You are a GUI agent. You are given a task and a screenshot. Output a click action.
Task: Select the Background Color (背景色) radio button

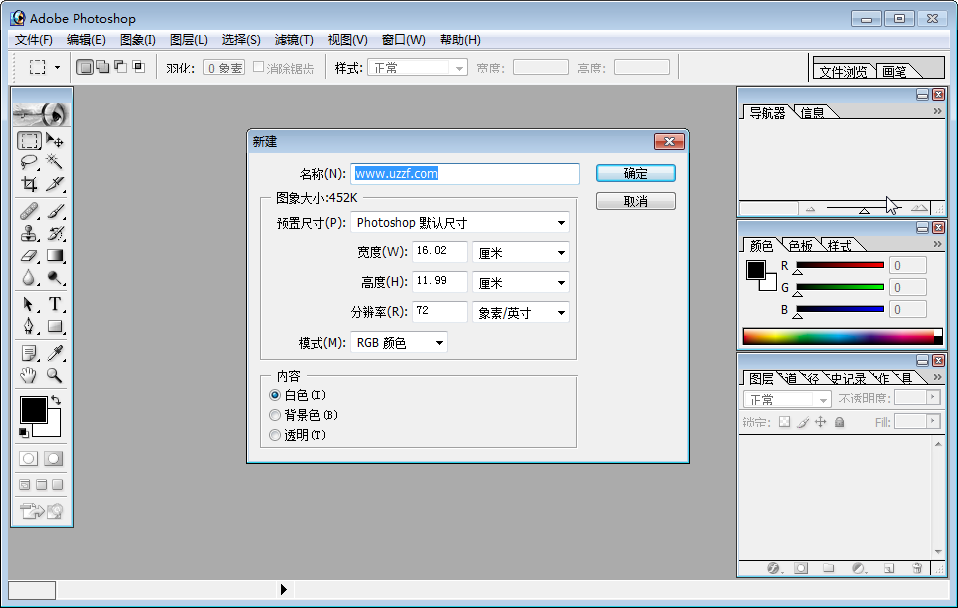tap(275, 416)
